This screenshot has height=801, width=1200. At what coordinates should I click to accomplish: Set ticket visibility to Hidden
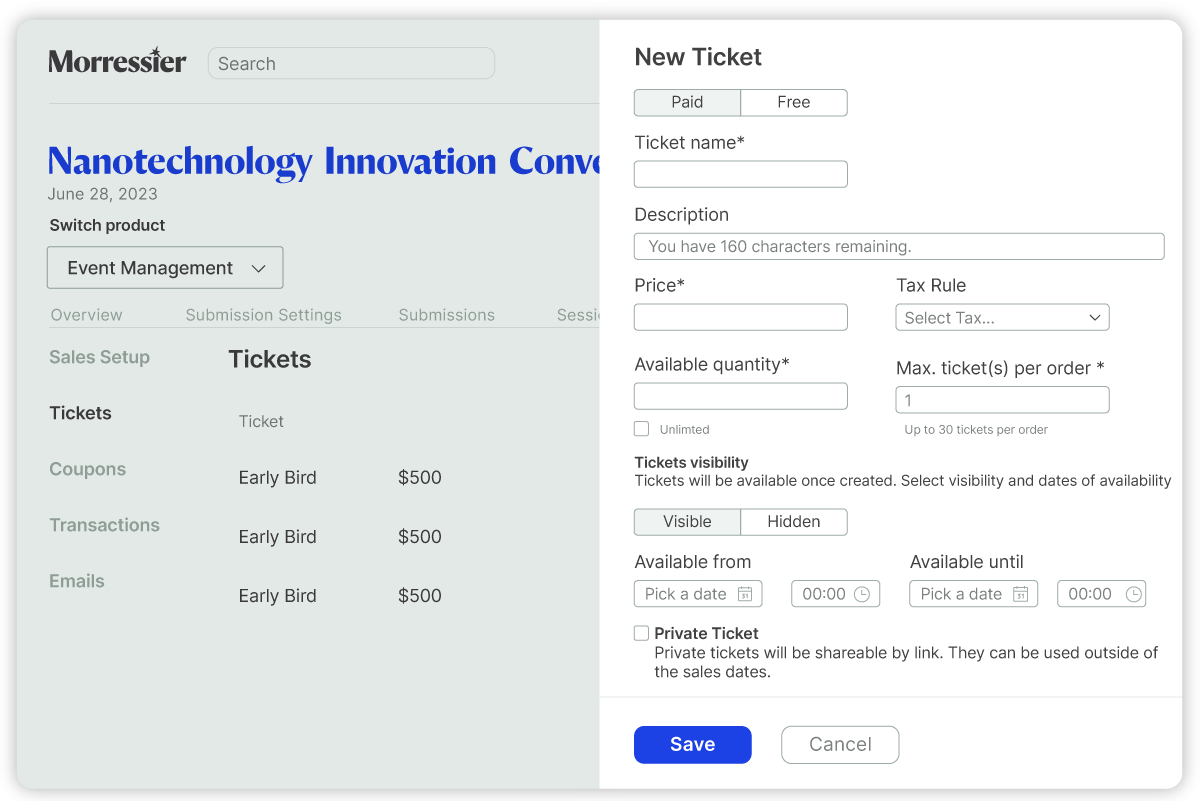(x=794, y=522)
